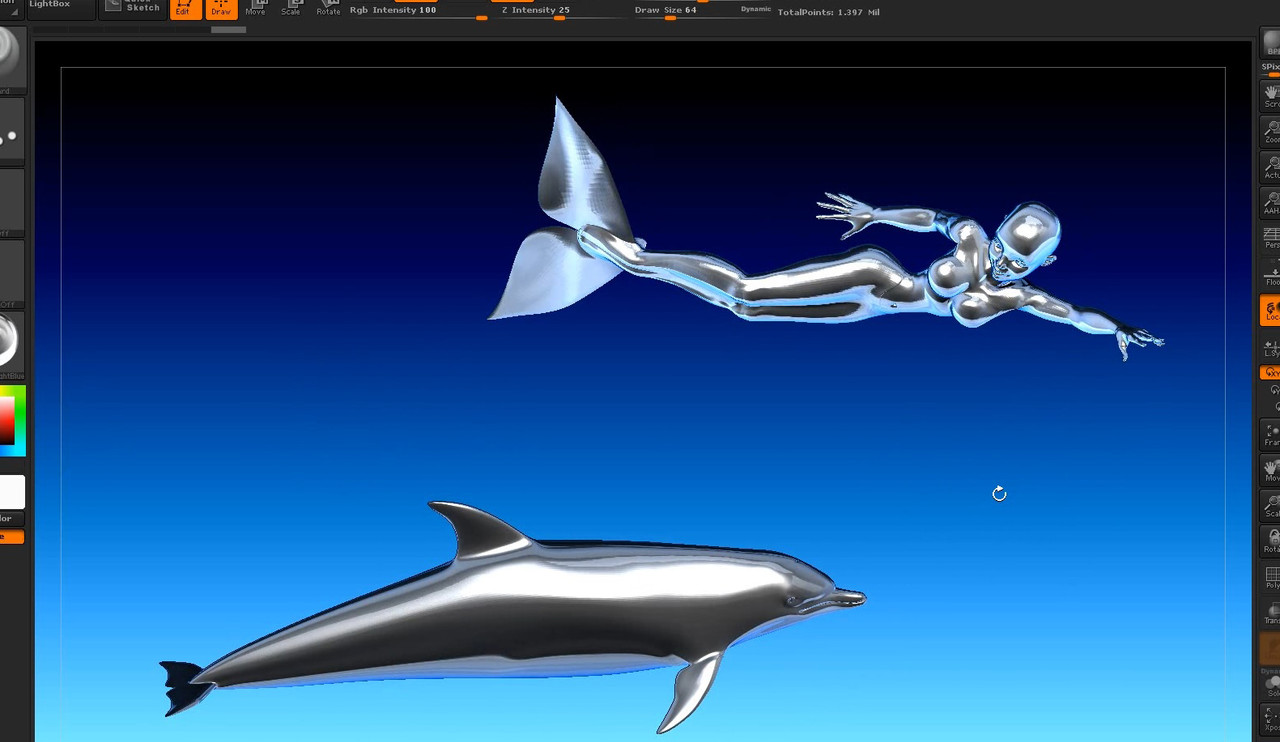The height and width of the screenshot is (742, 1280).
Task: Toggle the Floor grid
Action: [x=1270, y=274]
